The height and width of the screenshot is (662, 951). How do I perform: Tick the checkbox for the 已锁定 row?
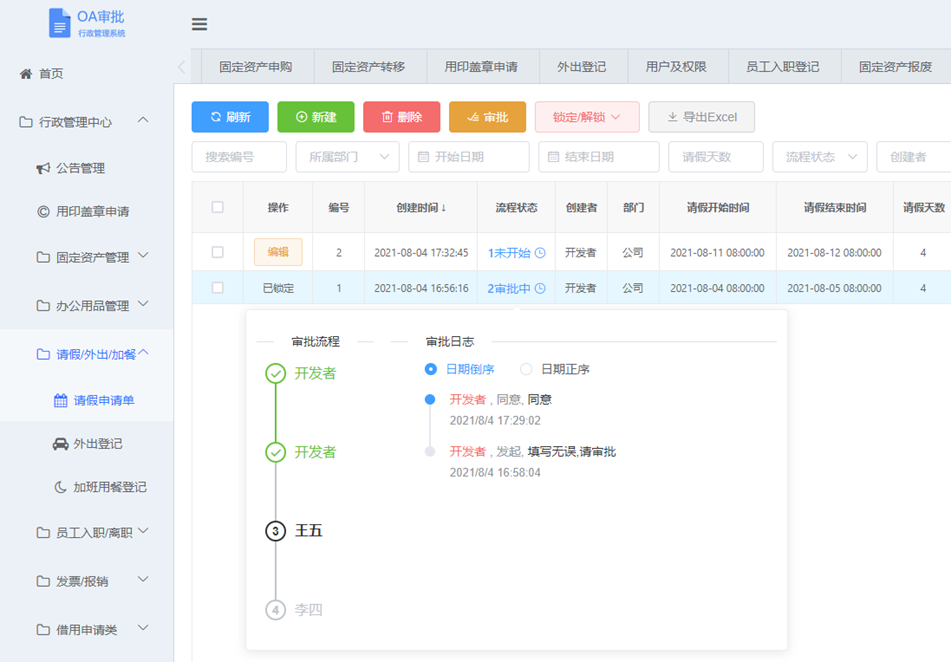(218, 288)
